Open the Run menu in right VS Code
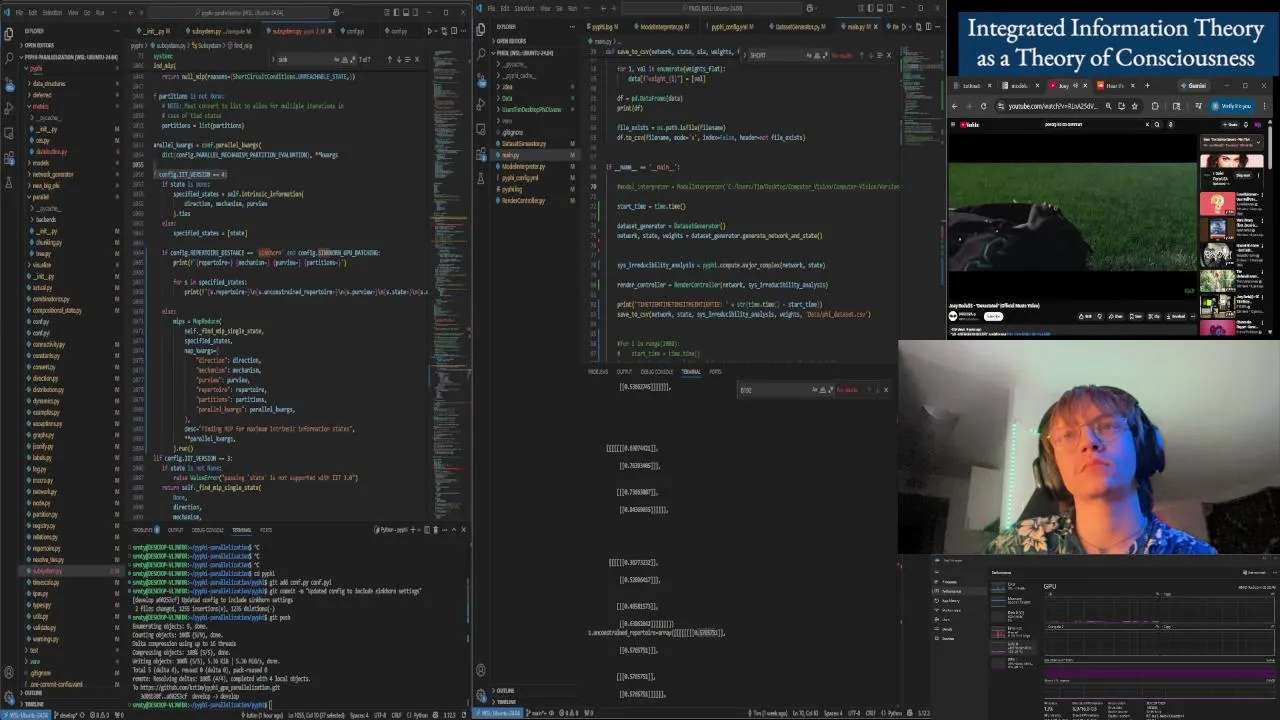 coord(571,8)
